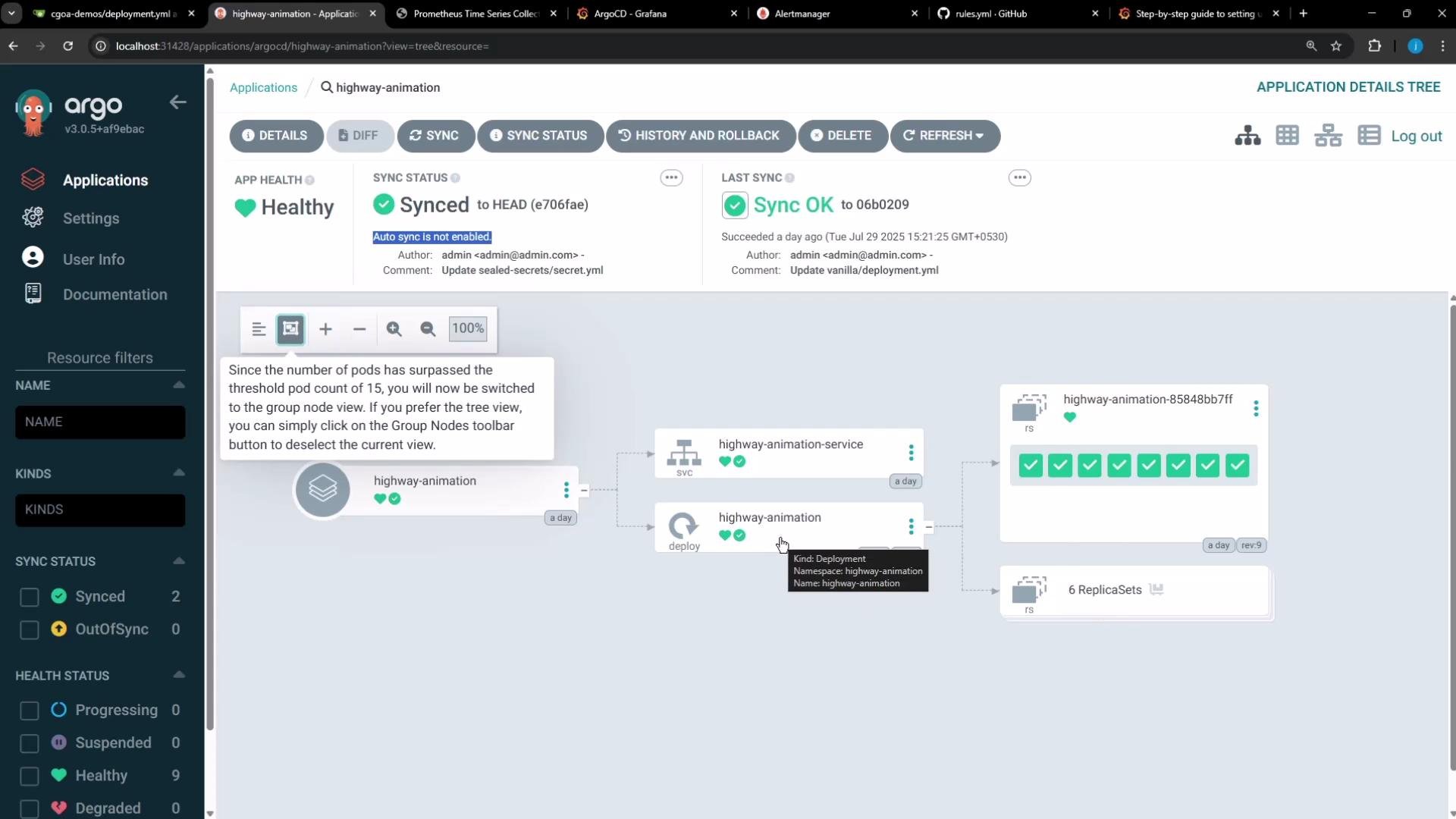
Task: Switch to the ArgoCD - Grafana tab
Action: [x=657, y=14]
